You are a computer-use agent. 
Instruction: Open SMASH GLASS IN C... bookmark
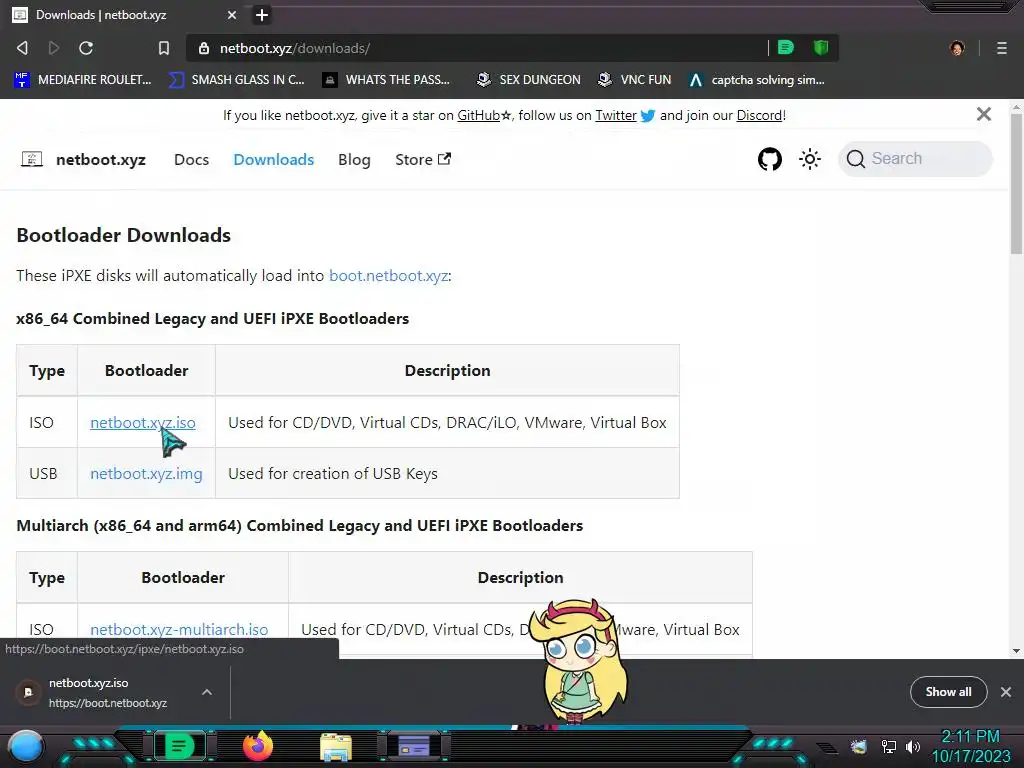tap(236, 80)
